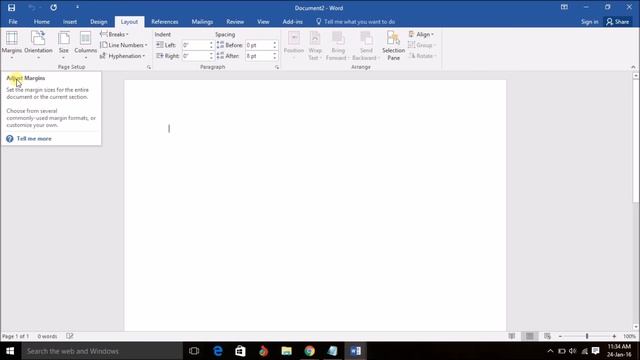Click the Indent Right input field
The width and height of the screenshot is (640, 360).
pos(195,56)
